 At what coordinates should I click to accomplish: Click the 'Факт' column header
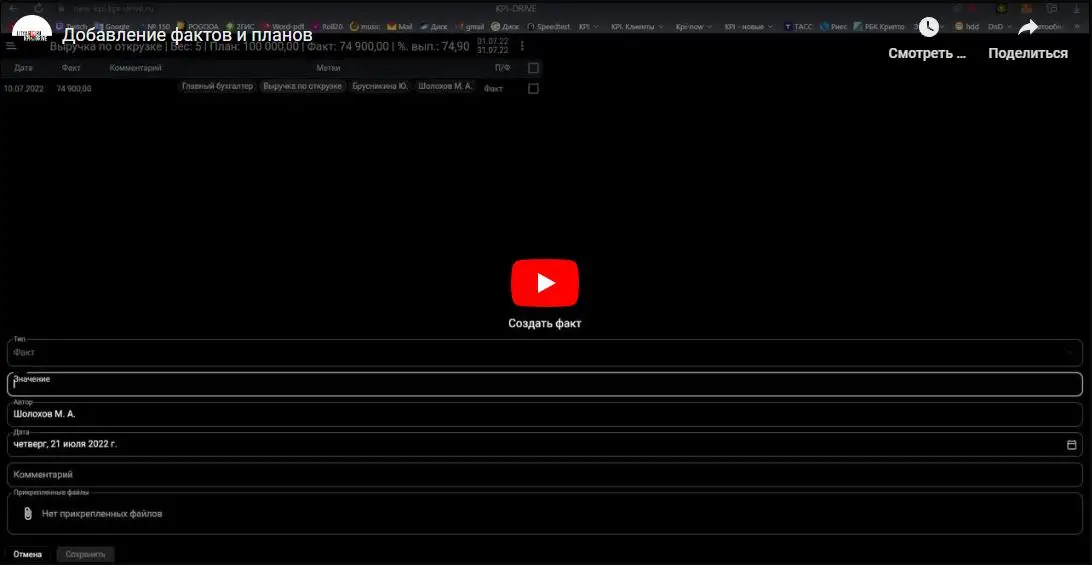click(x=70, y=68)
